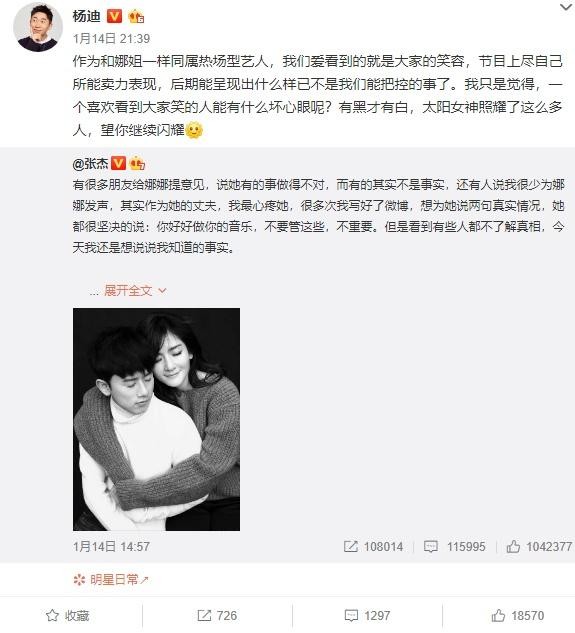The width and height of the screenshot is (575, 633).
Task: Repost using the 726 share button
Action: [217, 616]
